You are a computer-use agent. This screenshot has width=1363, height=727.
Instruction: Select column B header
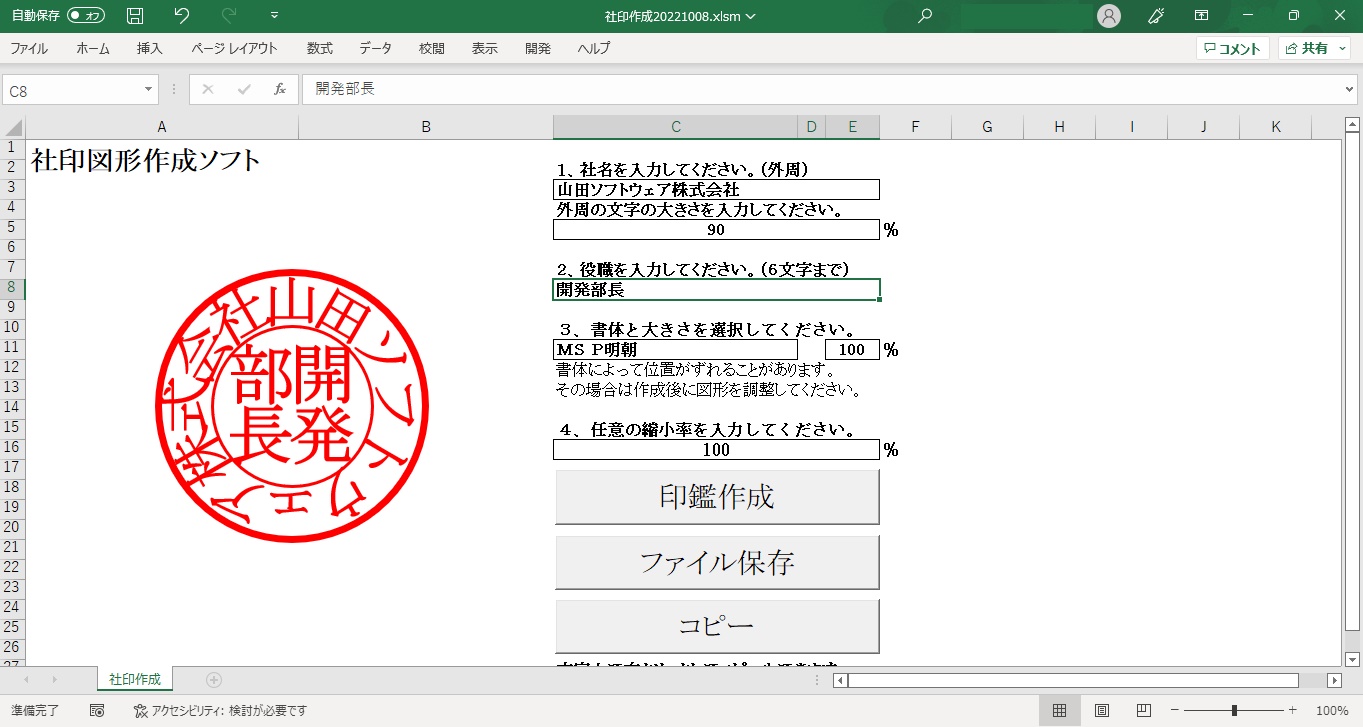(426, 127)
